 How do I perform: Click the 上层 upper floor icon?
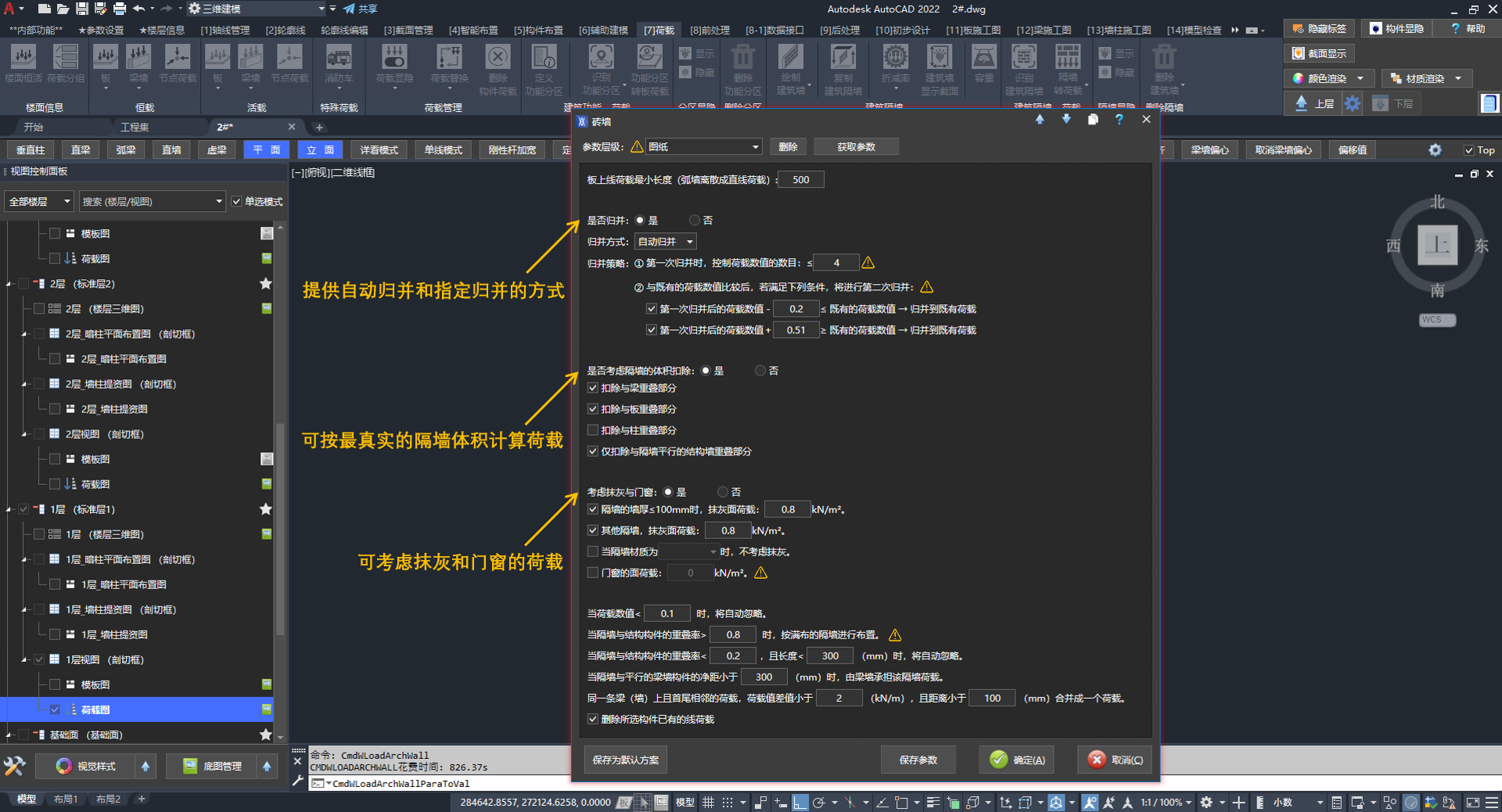pyautogui.click(x=1313, y=103)
